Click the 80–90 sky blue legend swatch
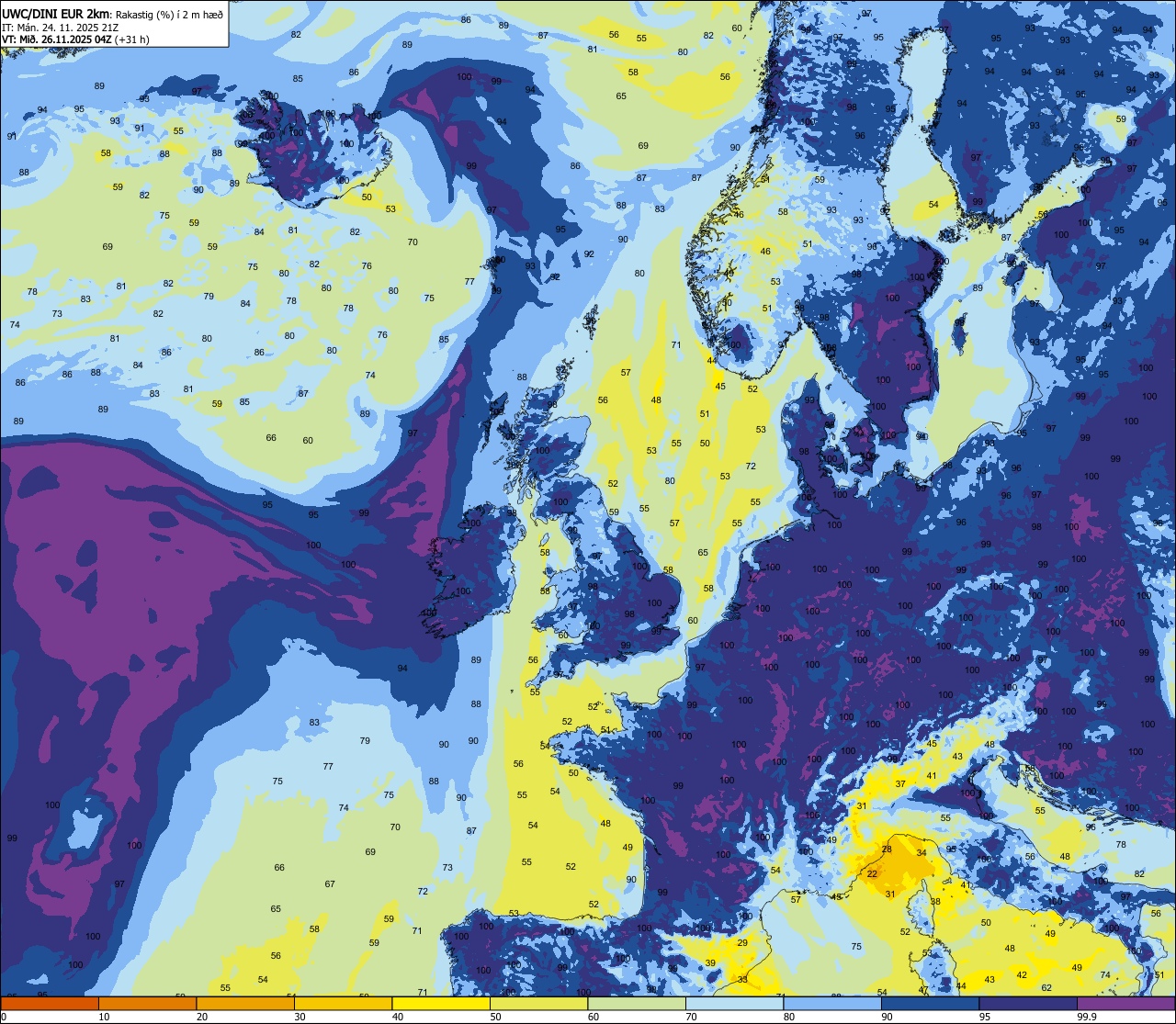The image size is (1176, 1024). tap(832, 1003)
